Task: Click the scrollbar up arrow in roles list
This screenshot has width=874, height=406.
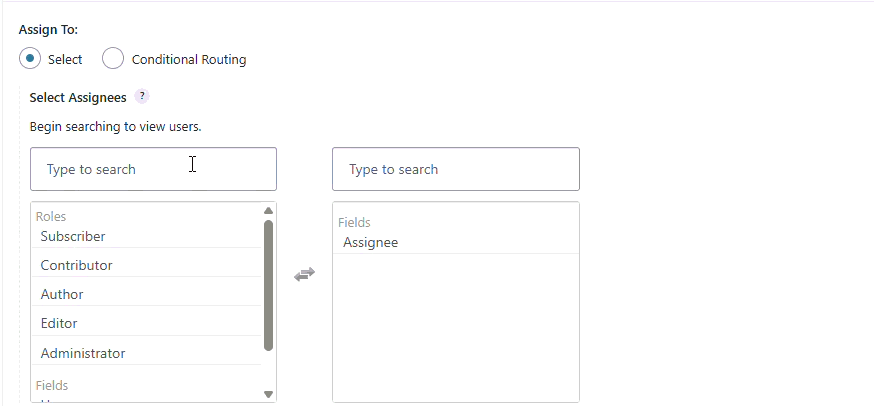Action: point(268,211)
